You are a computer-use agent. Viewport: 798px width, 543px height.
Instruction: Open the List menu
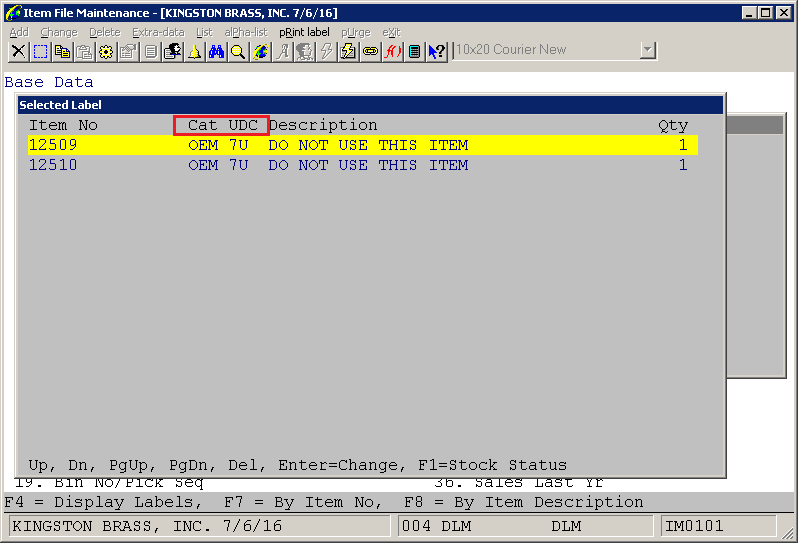pos(204,32)
